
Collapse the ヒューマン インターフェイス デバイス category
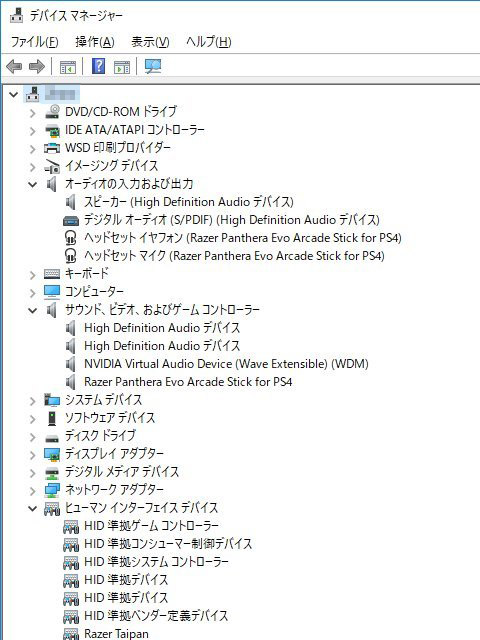tap(32, 509)
